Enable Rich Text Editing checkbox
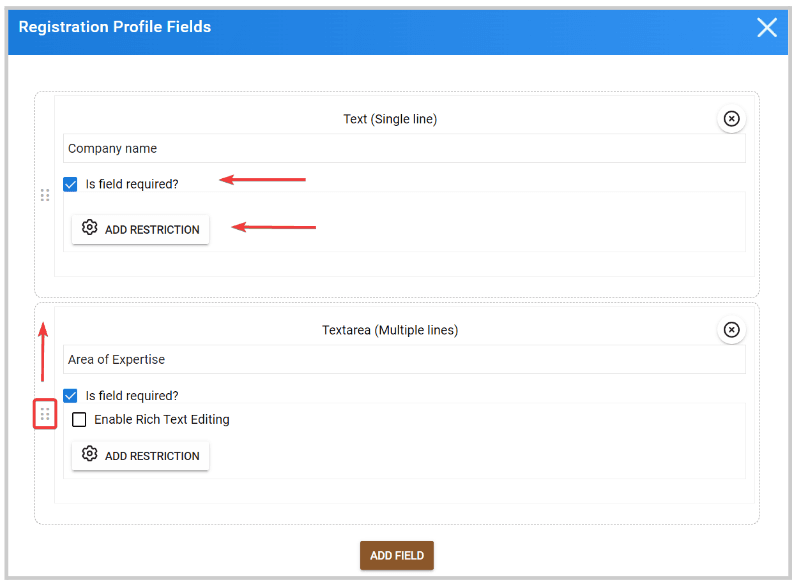The height and width of the screenshot is (586, 797). 79,420
